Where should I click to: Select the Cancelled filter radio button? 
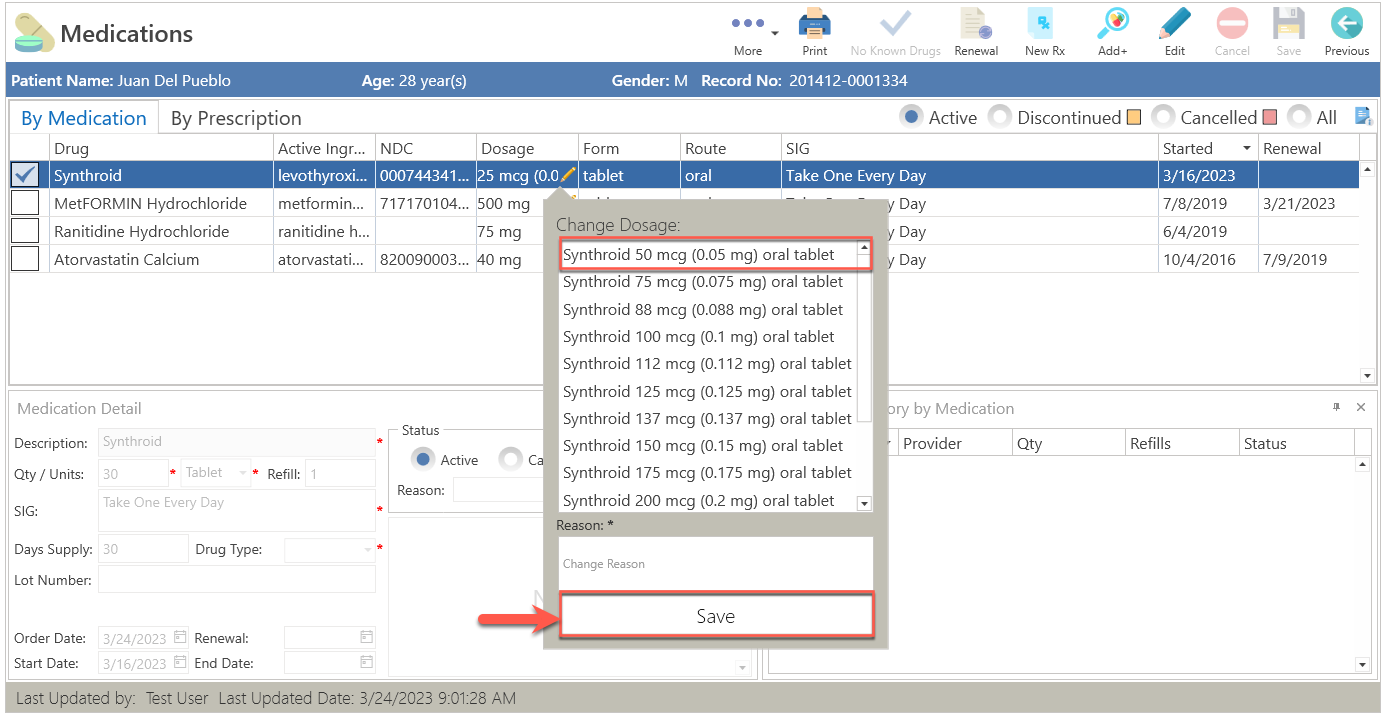(x=1163, y=117)
